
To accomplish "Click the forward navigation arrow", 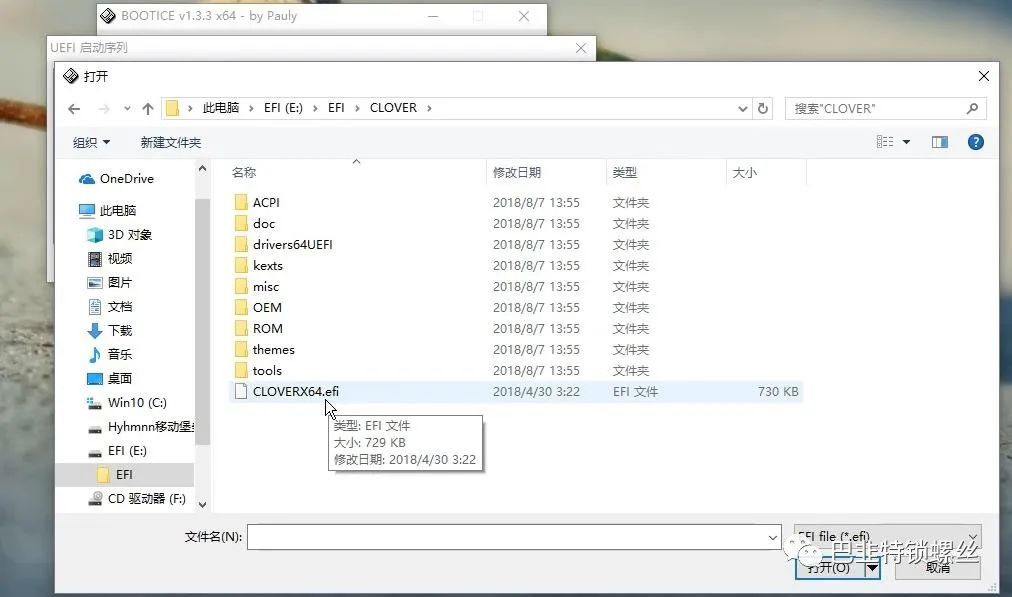I will click(x=103, y=108).
